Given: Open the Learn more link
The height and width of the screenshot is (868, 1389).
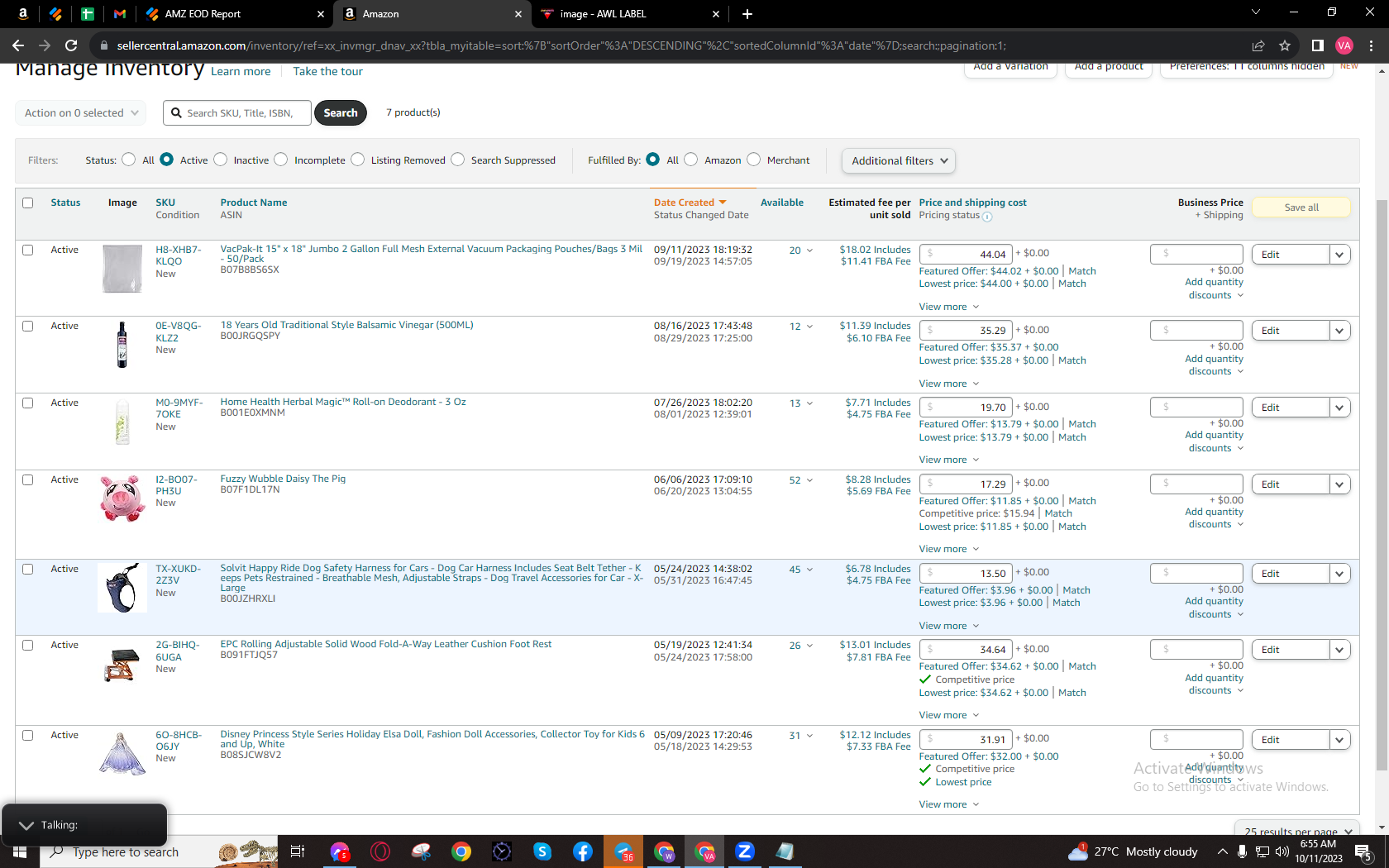Looking at the screenshot, I should tap(241, 71).
